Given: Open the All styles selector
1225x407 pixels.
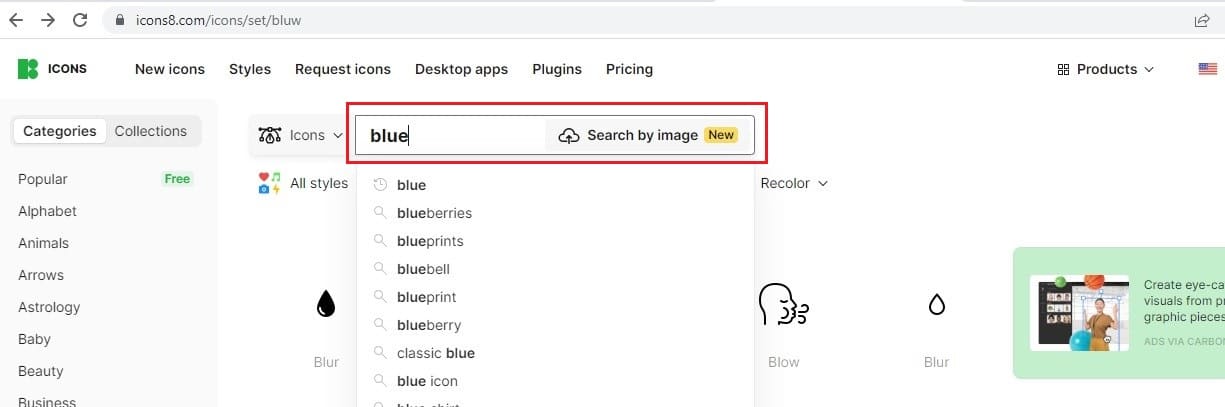Looking at the screenshot, I should pos(304,183).
